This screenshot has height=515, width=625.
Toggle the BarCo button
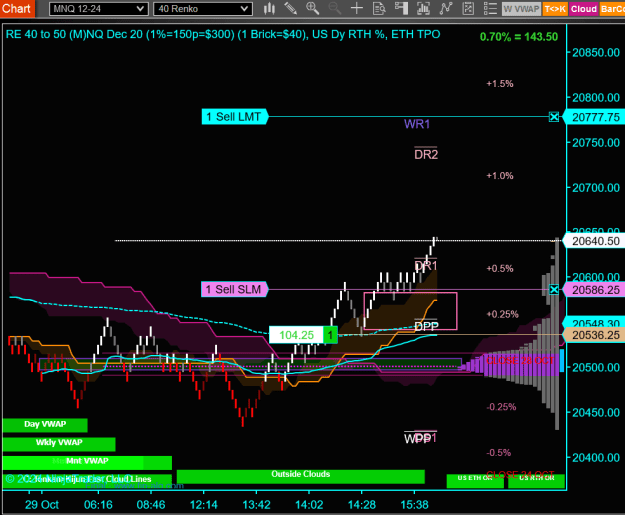coord(612,9)
